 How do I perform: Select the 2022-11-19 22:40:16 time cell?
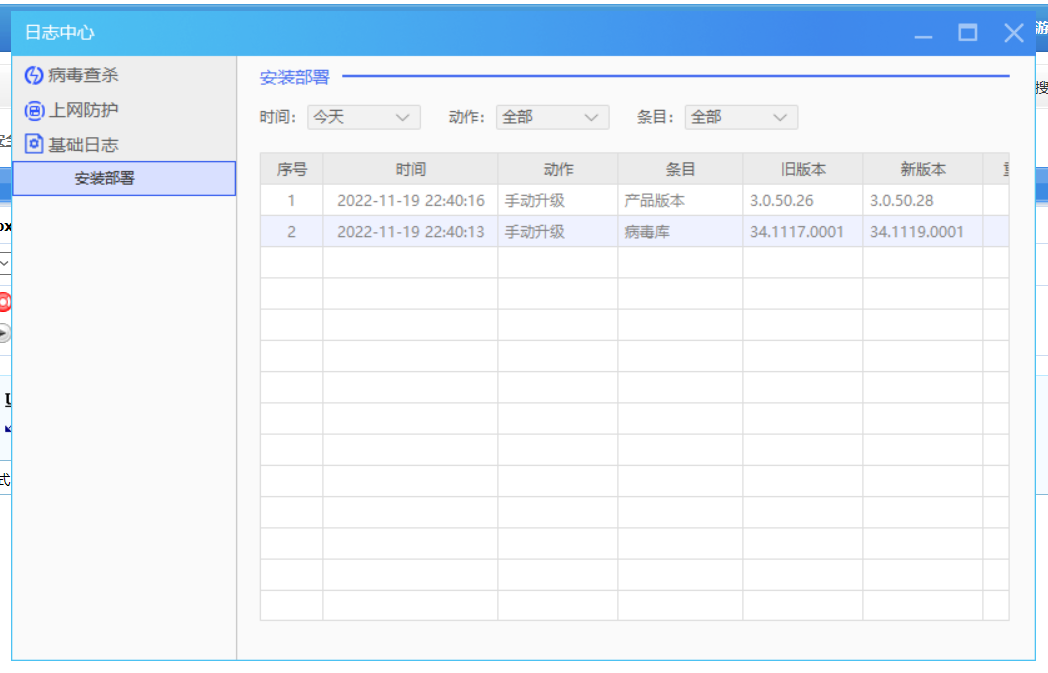(x=410, y=200)
